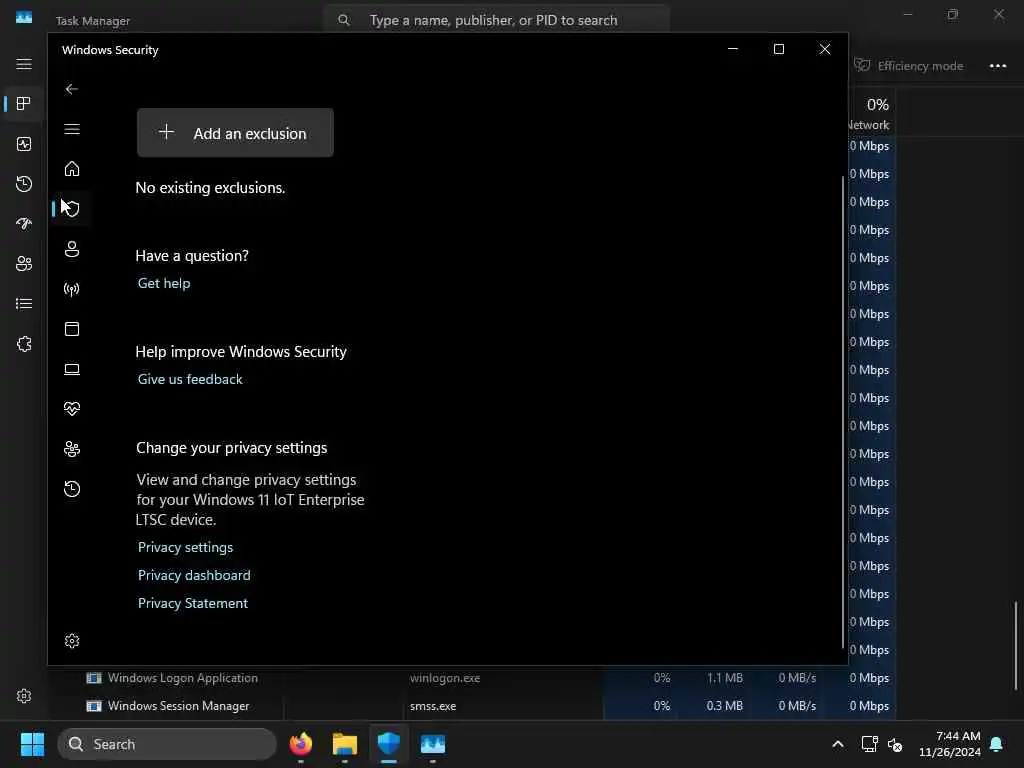The width and height of the screenshot is (1024, 768).
Task: Open muted volume tray icon
Action: click(895, 744)
